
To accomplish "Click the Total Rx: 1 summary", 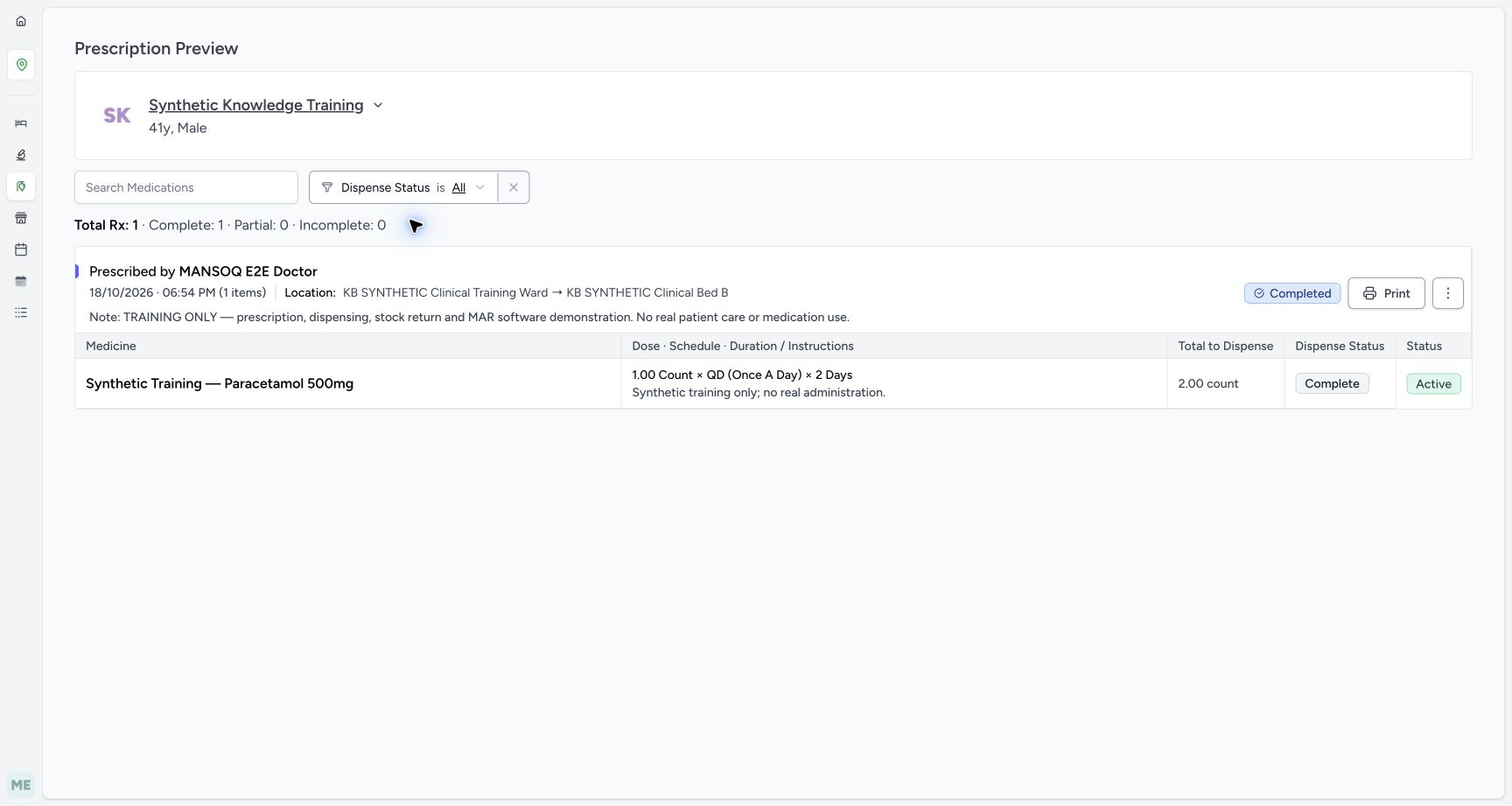I will (x=106, y=225).
